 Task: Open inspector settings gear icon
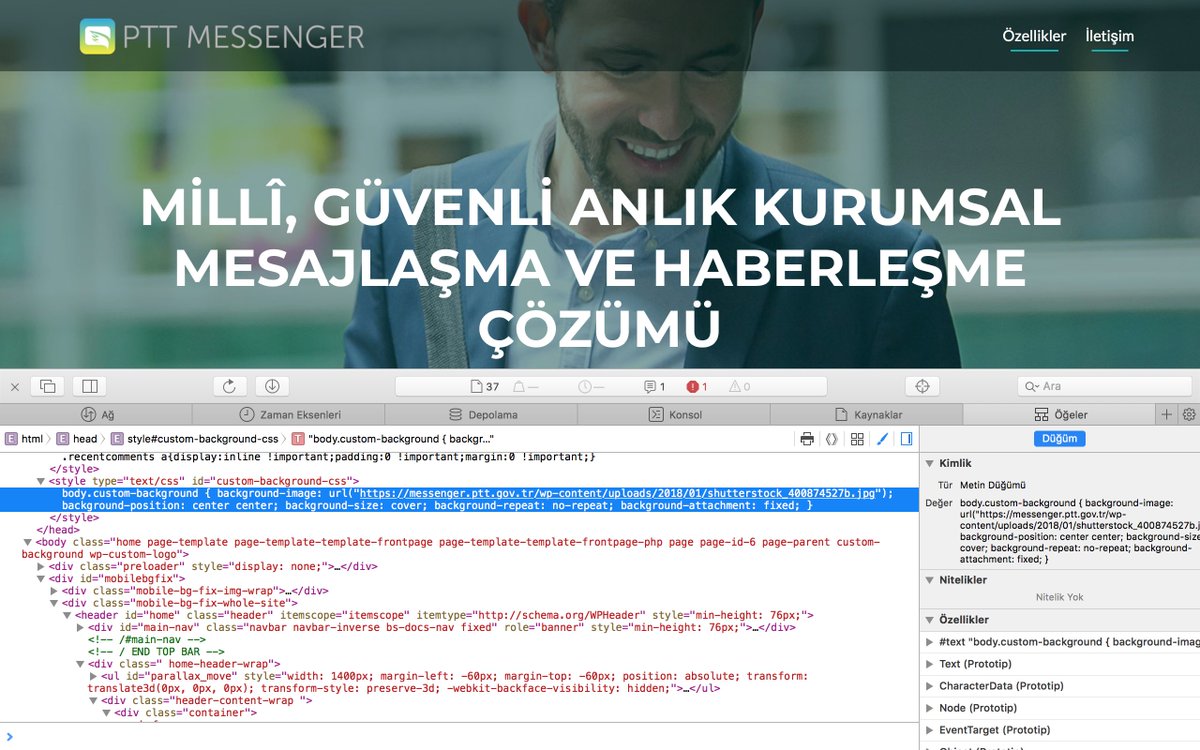[1189, 414]
